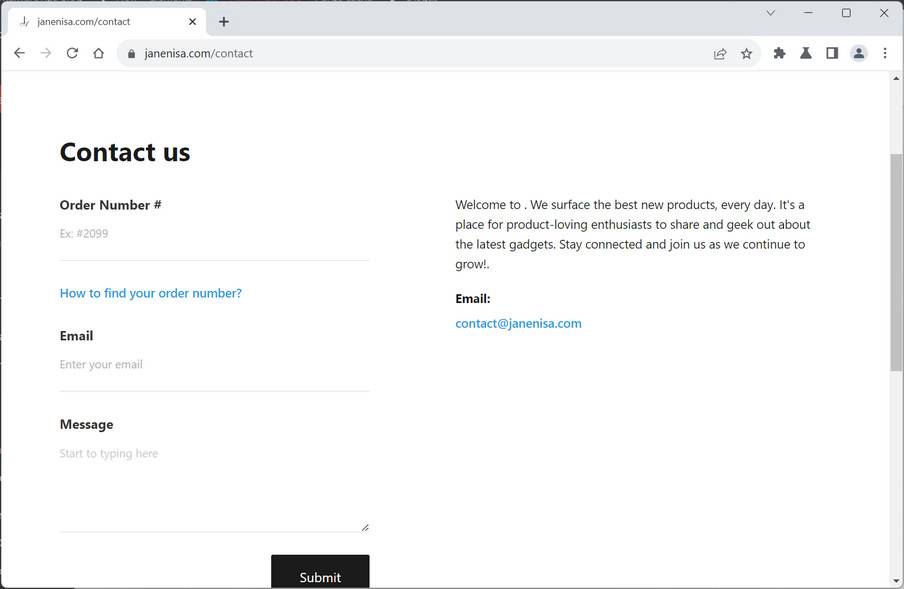
Task: Focus the Order Number input field
Action: point(214,234)
